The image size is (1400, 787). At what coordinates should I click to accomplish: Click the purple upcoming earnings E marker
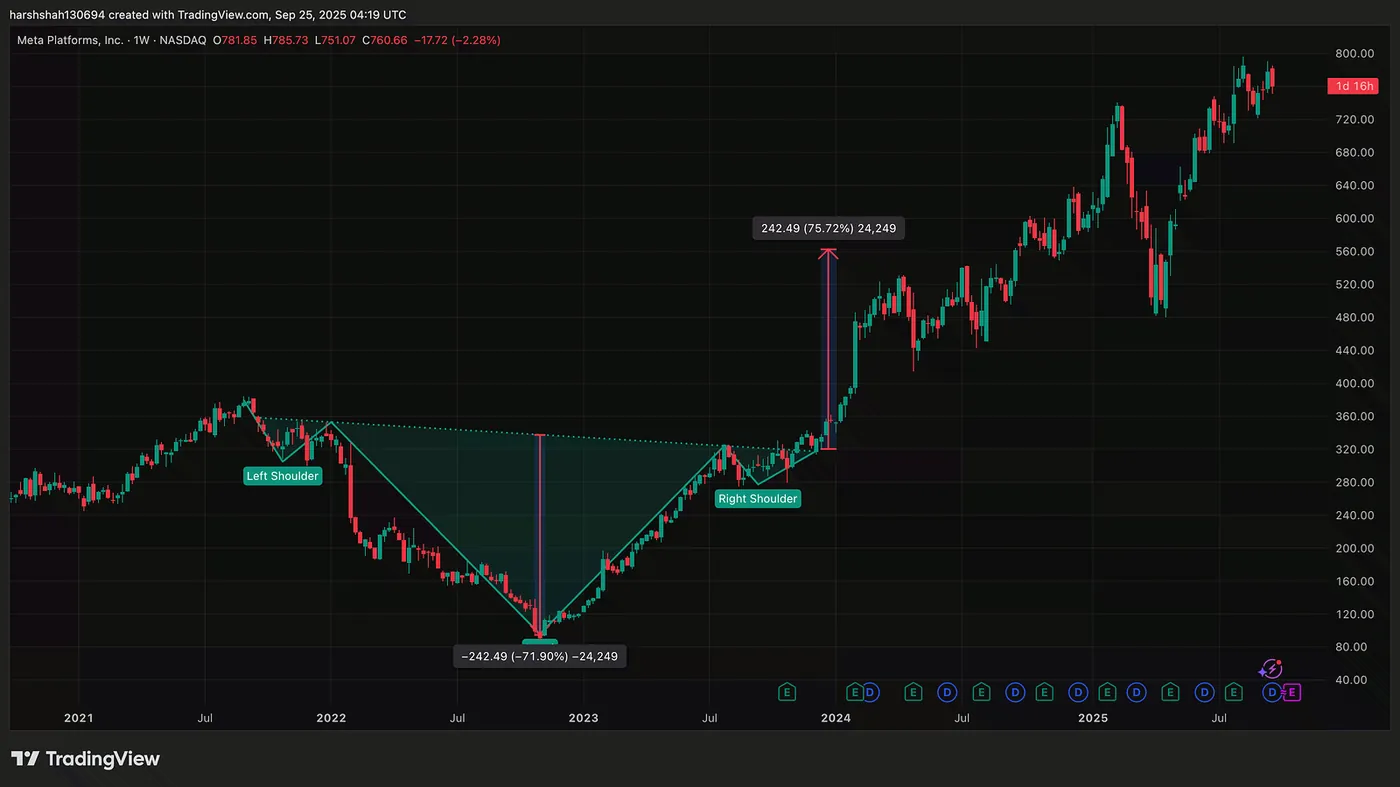click(x=1292, y=692)
